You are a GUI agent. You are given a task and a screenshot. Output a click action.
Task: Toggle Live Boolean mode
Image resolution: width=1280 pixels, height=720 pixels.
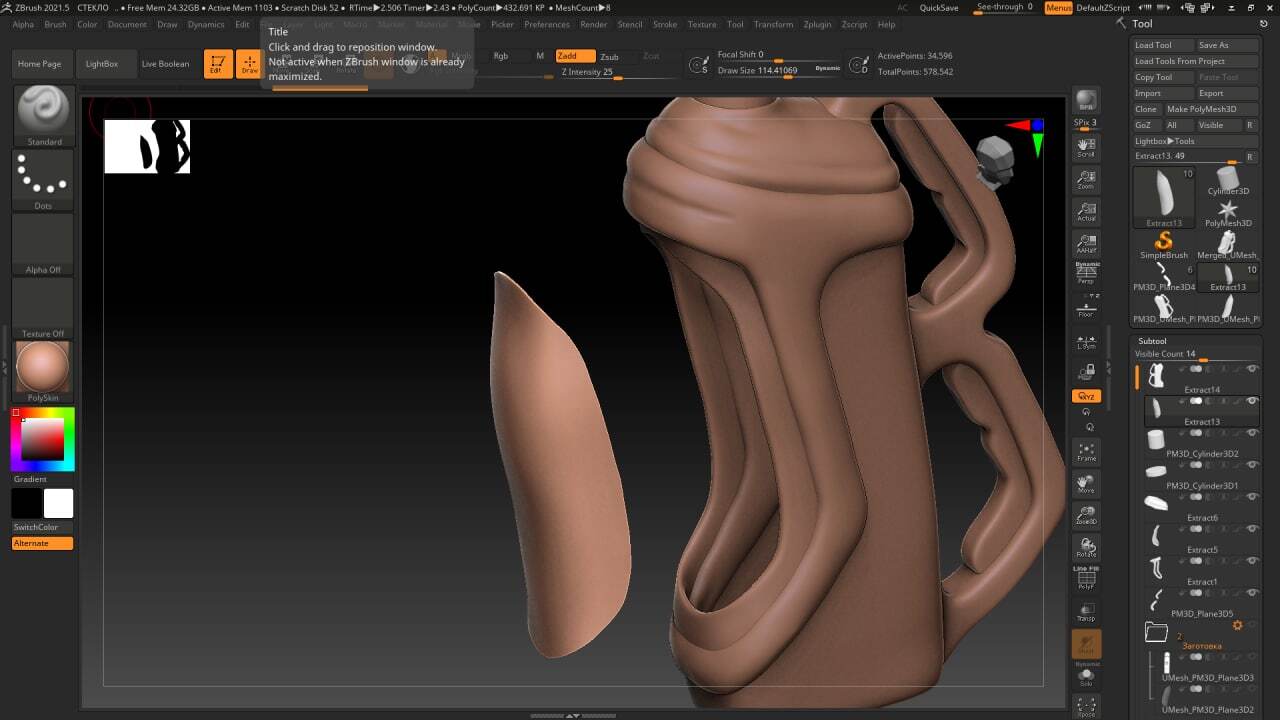[165, 64]
